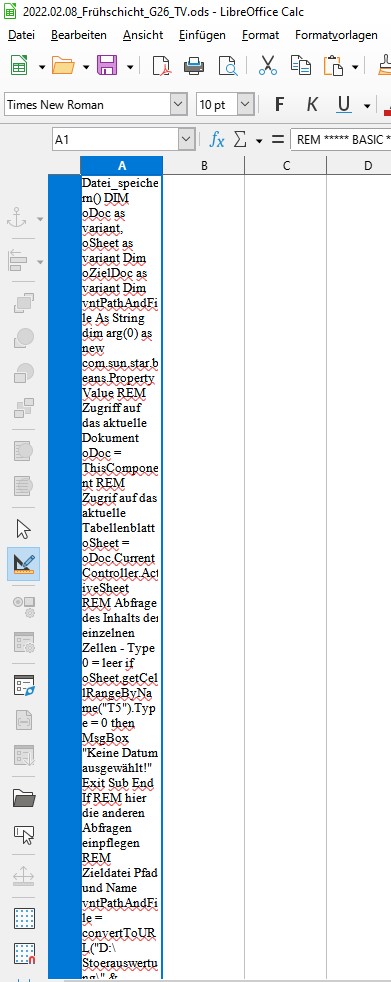Toggle underline formatting (U)
Viewport: 391px width, 982px height.
pyautogui.click(x=343, y=105)
